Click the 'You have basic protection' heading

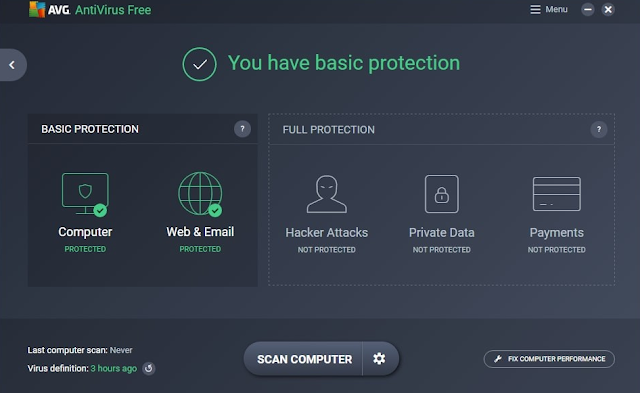point(344,63)
